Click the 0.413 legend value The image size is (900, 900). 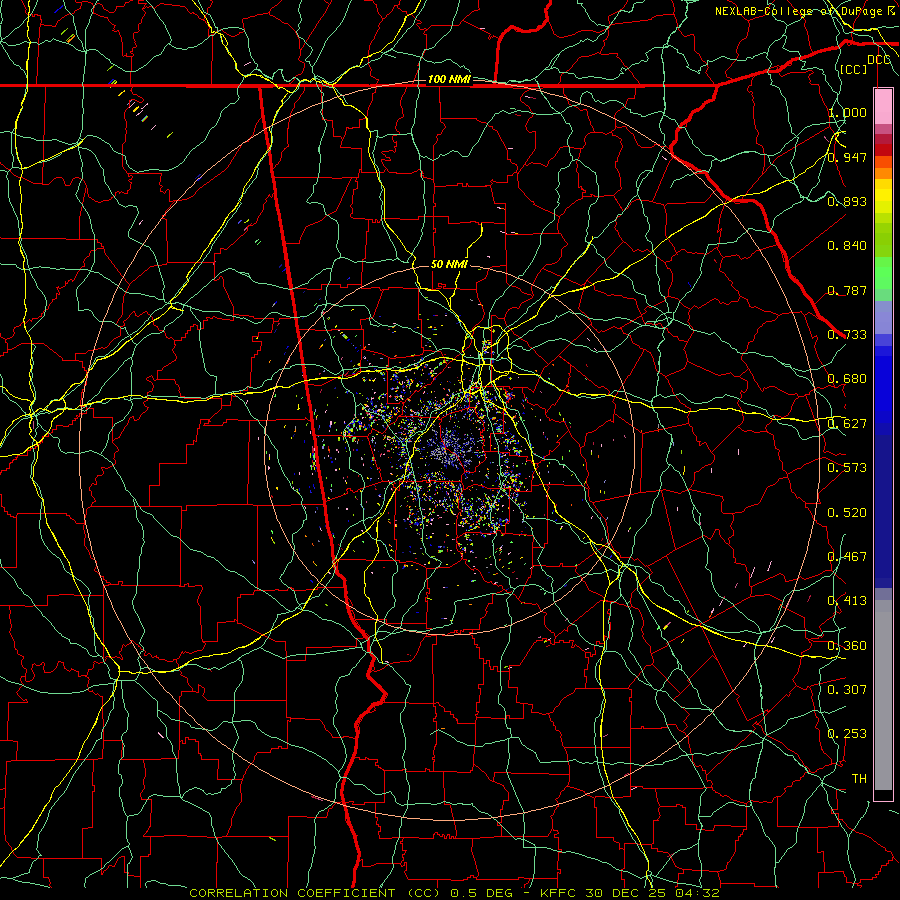click(847, 601)
